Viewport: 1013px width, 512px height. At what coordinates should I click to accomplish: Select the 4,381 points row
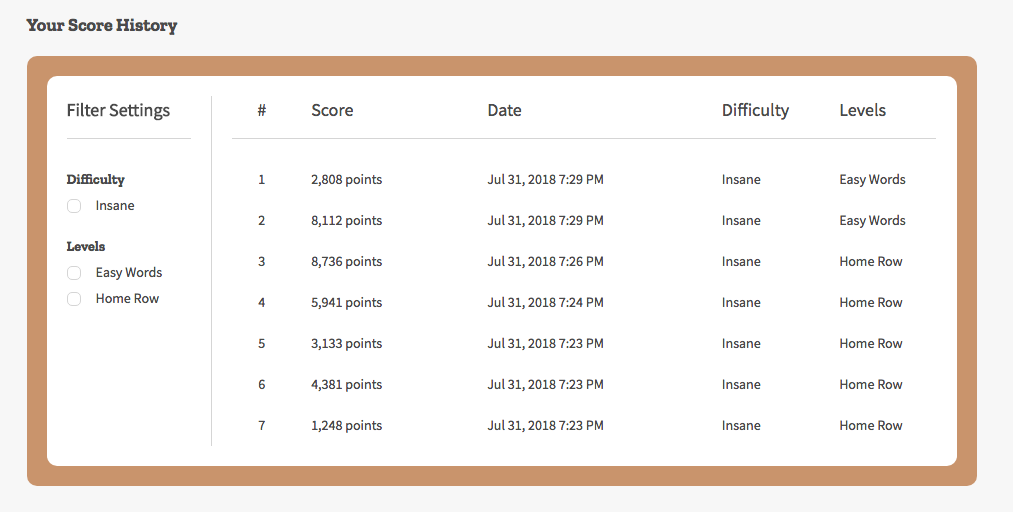tap(346, 385)
